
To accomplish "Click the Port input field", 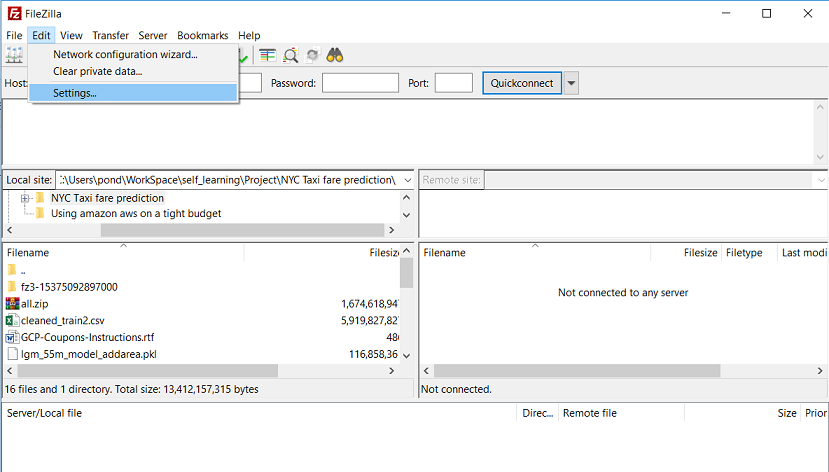I will [454, 83].
